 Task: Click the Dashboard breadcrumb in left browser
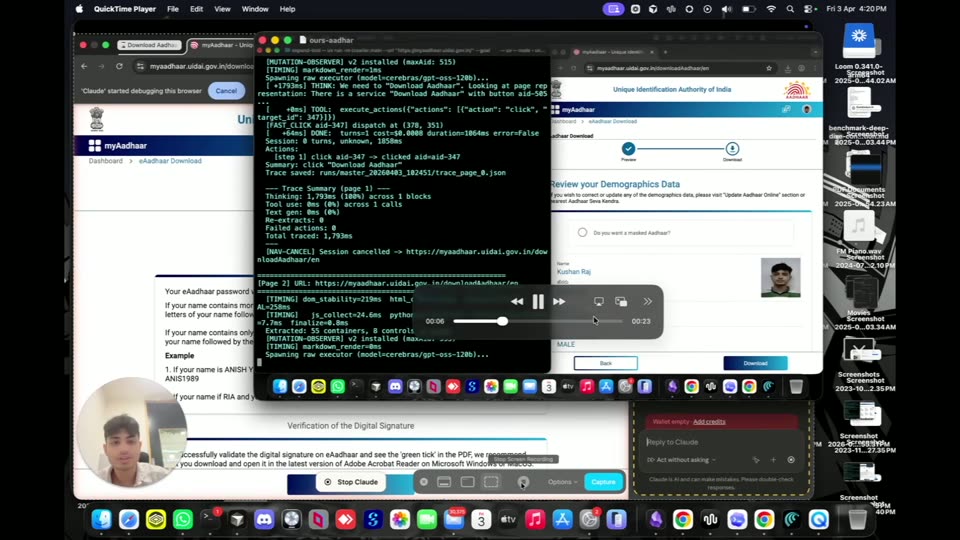point(105,161)
